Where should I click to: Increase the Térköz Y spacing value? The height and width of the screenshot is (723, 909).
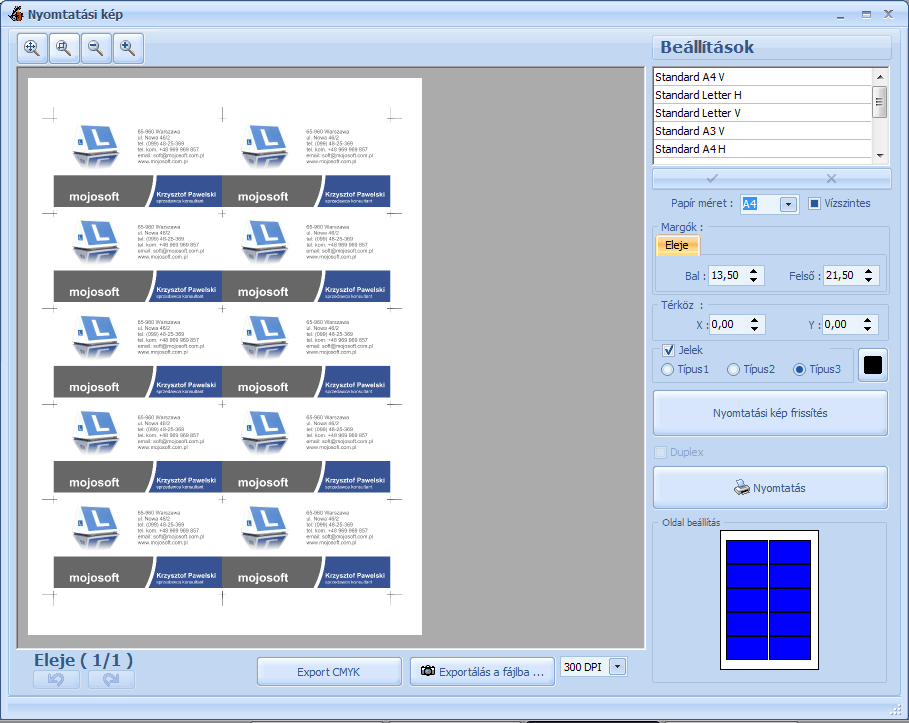867,319
